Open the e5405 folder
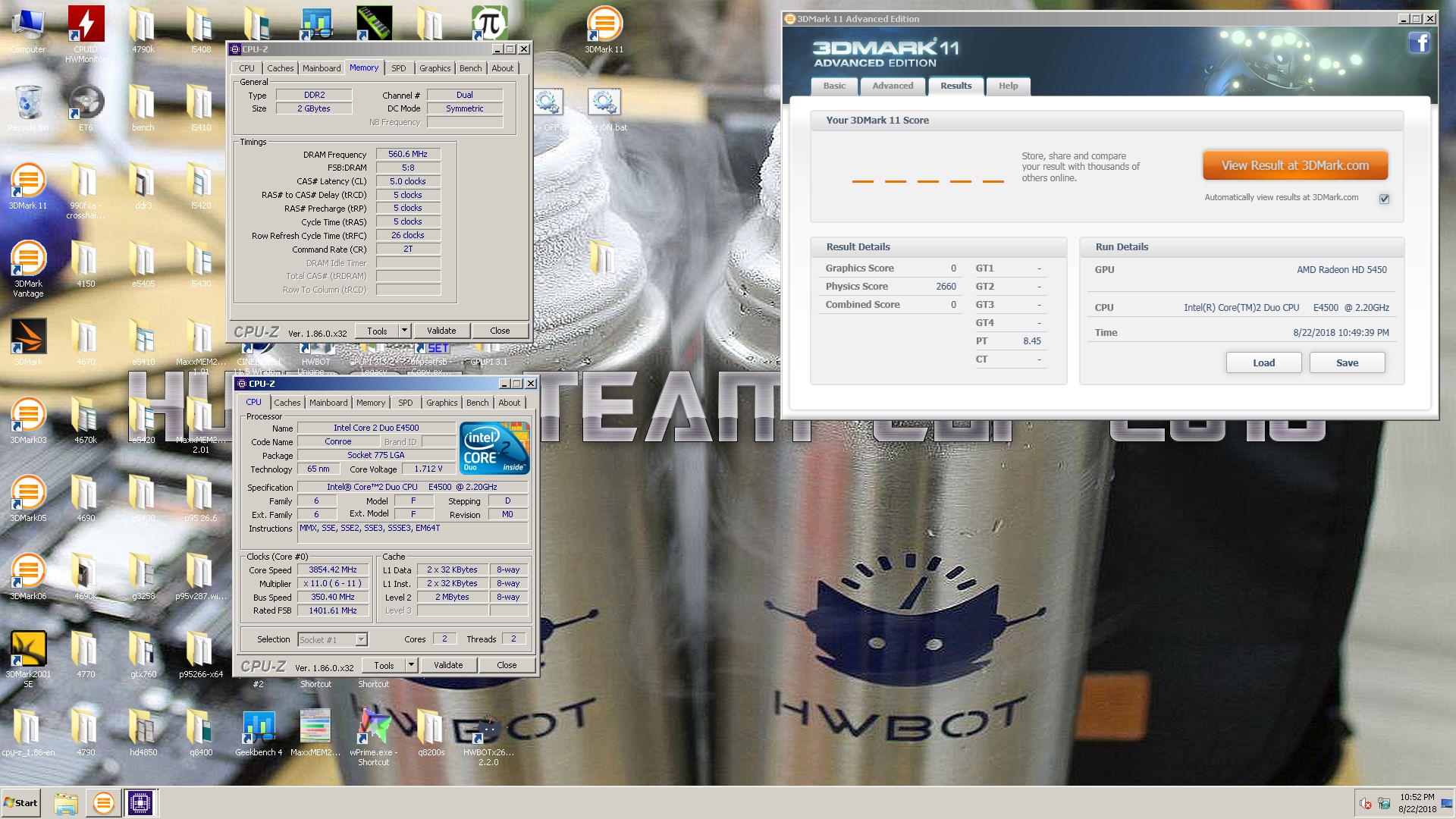The width and height of the screenshot is (1456, 819). click(143, 264)
